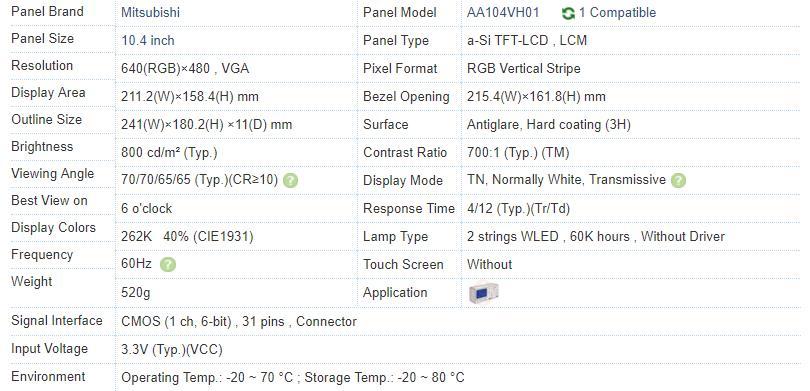Select the Antiglare Hard coating surface text
The width and height of the screenshot is (810, 391).
tap(549, 124)
